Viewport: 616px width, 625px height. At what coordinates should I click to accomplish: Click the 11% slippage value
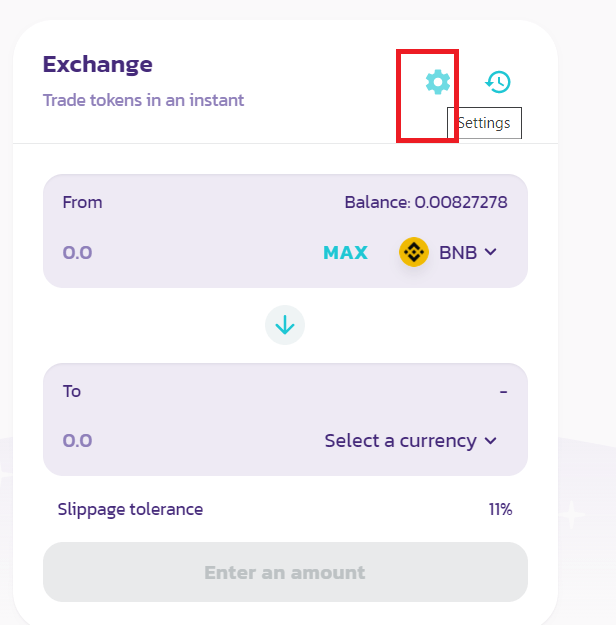click(x=500, y=510)
